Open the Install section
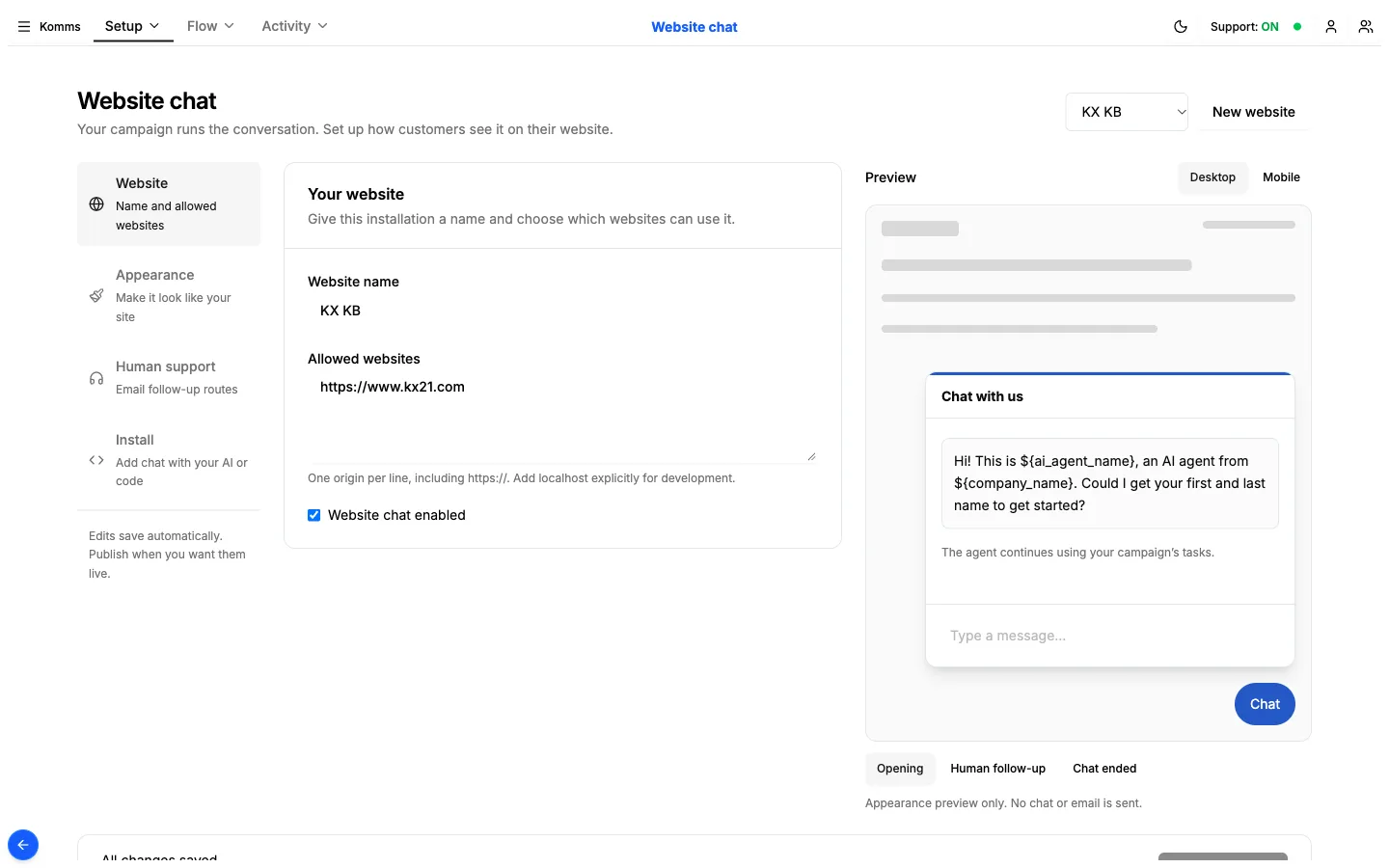Viewport: 1389px width, 868px height. (169, 460)
